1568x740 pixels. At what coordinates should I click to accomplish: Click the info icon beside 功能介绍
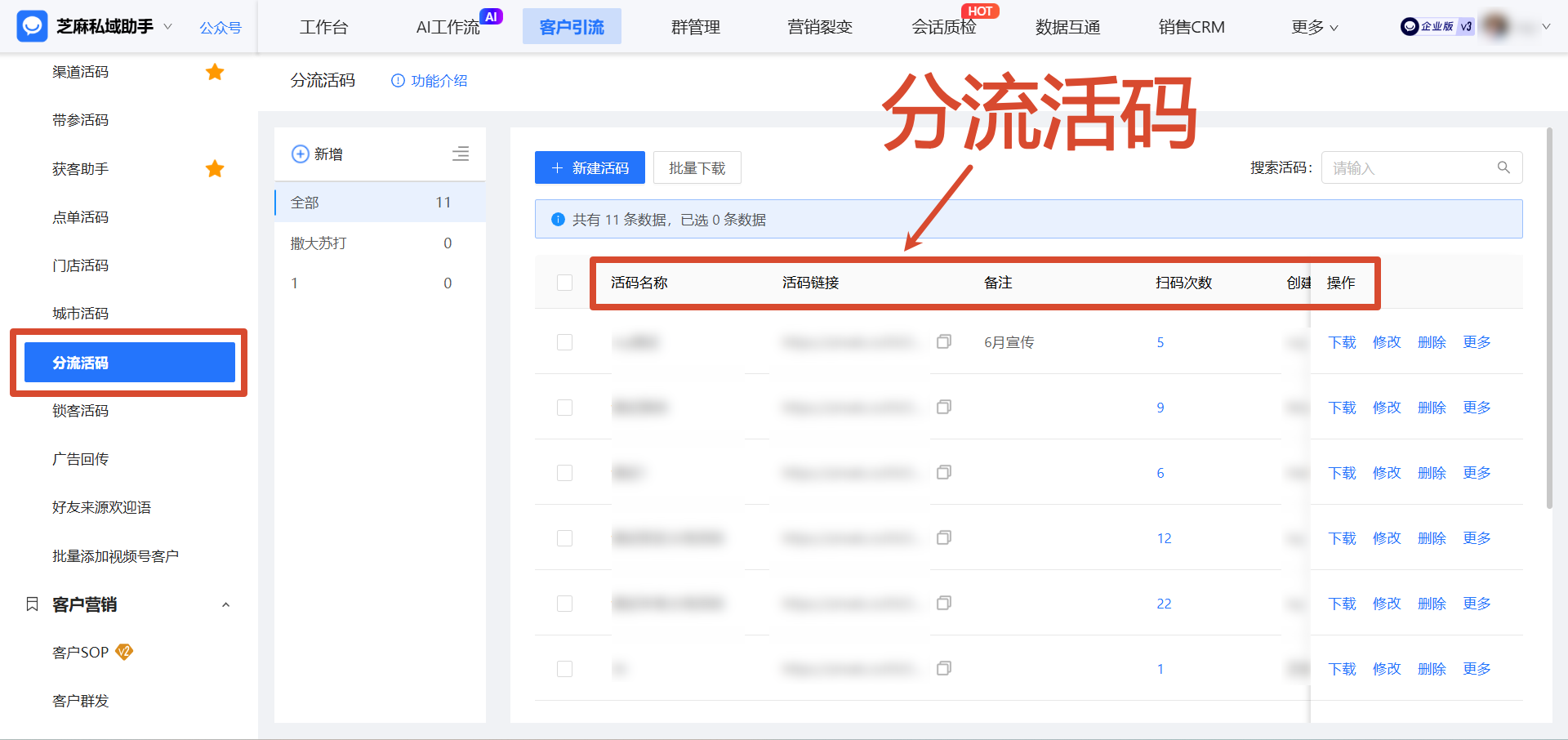[398, 81]
